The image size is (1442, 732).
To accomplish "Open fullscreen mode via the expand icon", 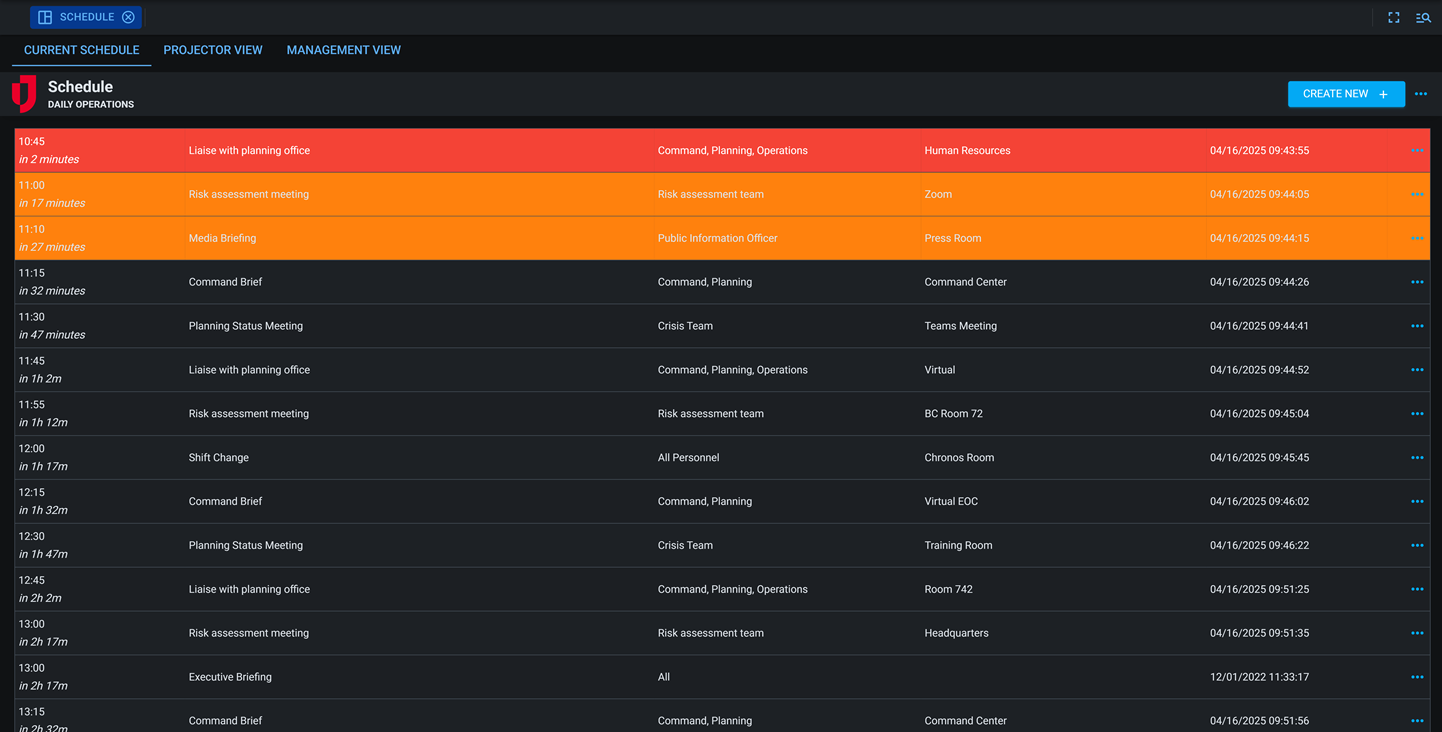I will click(x=1393, y=17).
